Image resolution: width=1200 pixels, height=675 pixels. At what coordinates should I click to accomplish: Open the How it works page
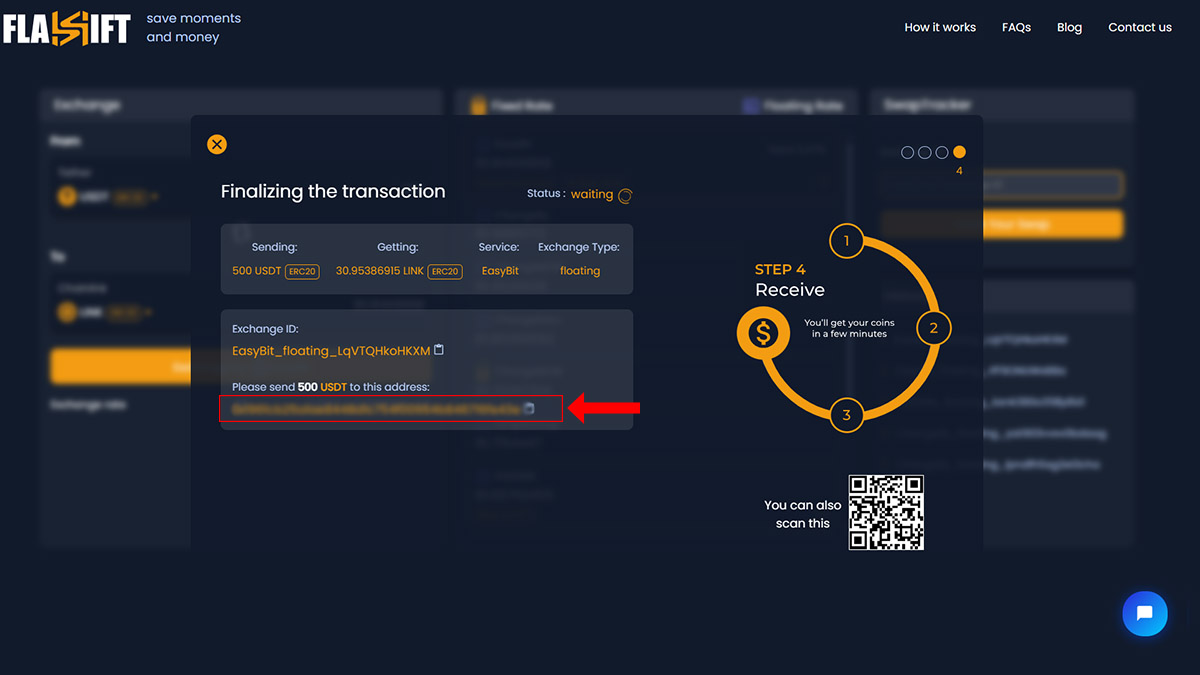coord(940,27)
